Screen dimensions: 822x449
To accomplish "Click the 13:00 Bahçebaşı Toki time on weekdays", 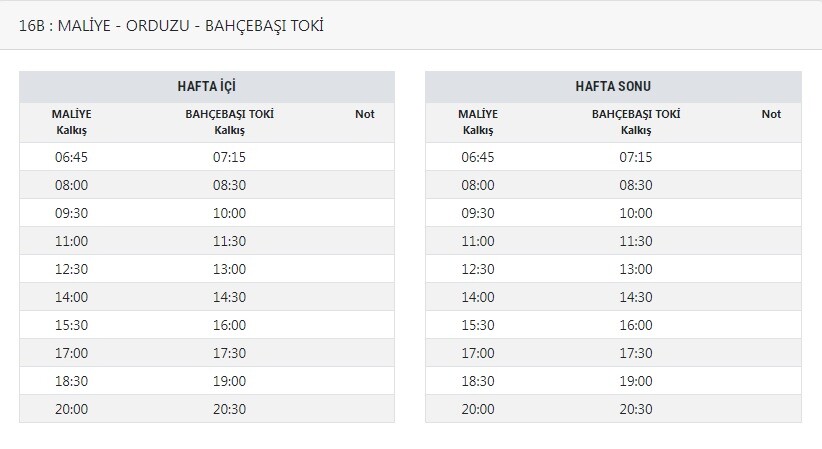I will [x=229, y=269].
